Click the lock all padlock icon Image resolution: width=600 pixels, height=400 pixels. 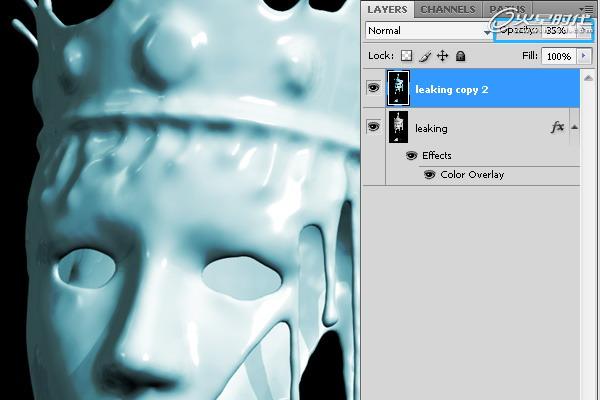pyautogui.click(x=461, y=57)
